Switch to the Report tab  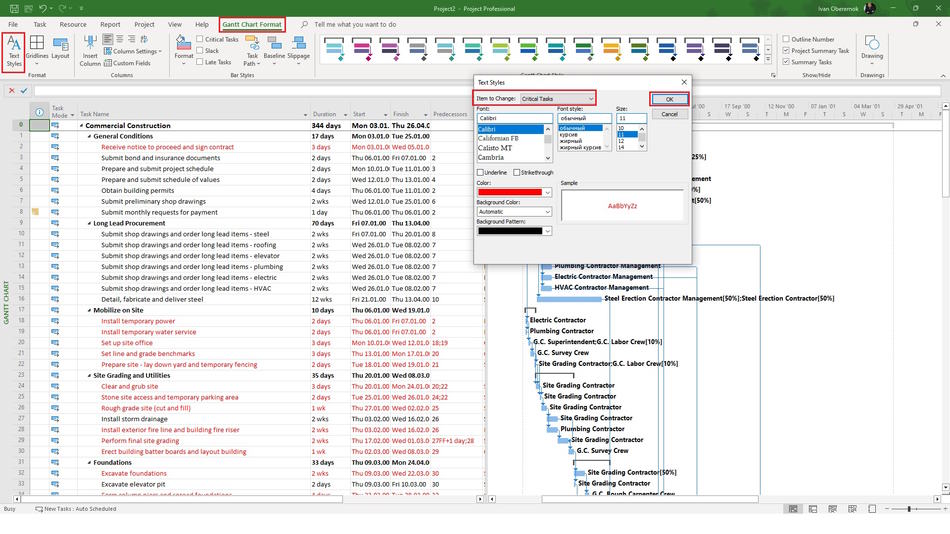tap(110, 24)
